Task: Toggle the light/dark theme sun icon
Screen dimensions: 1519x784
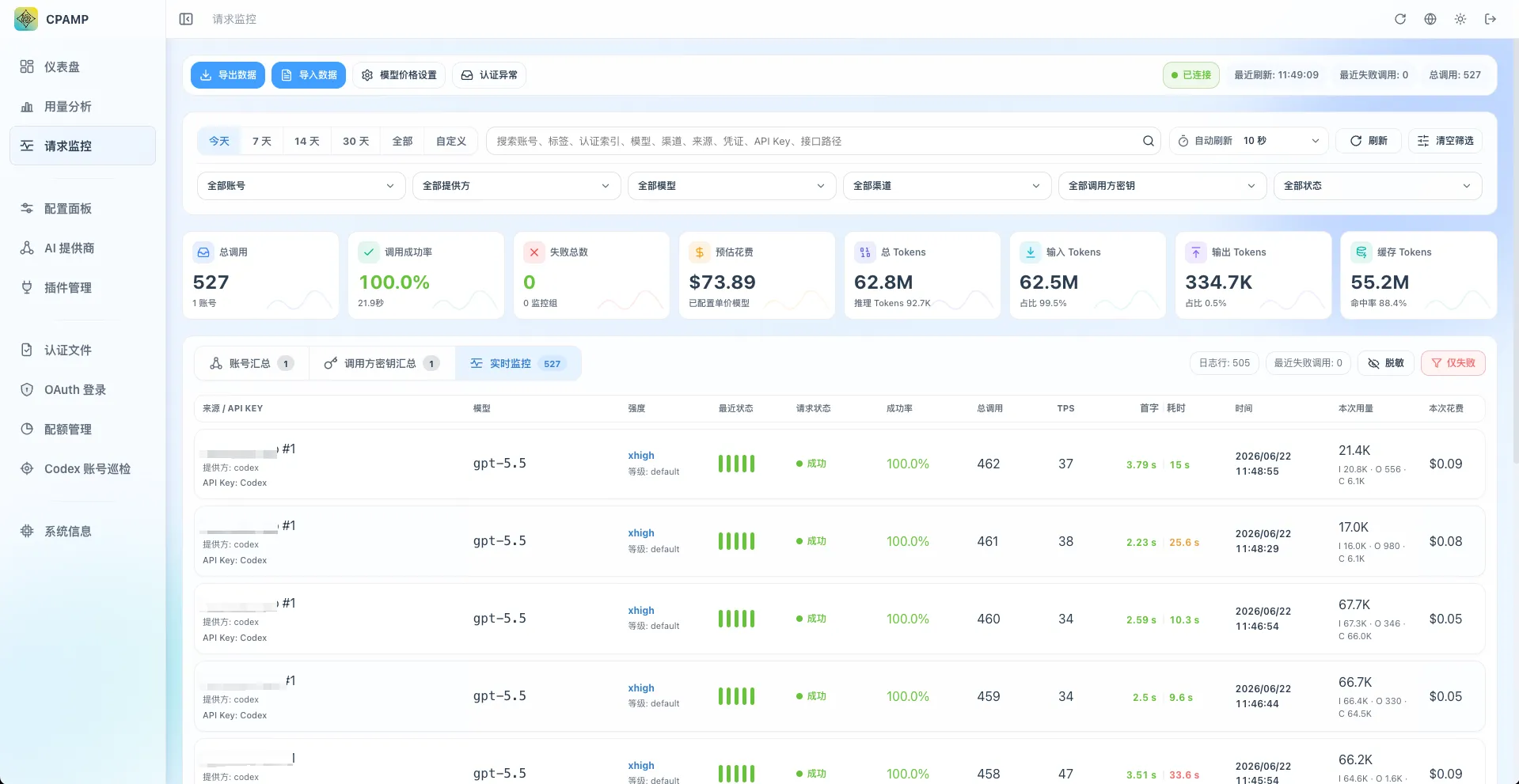Action: [x=1460, y=19]
